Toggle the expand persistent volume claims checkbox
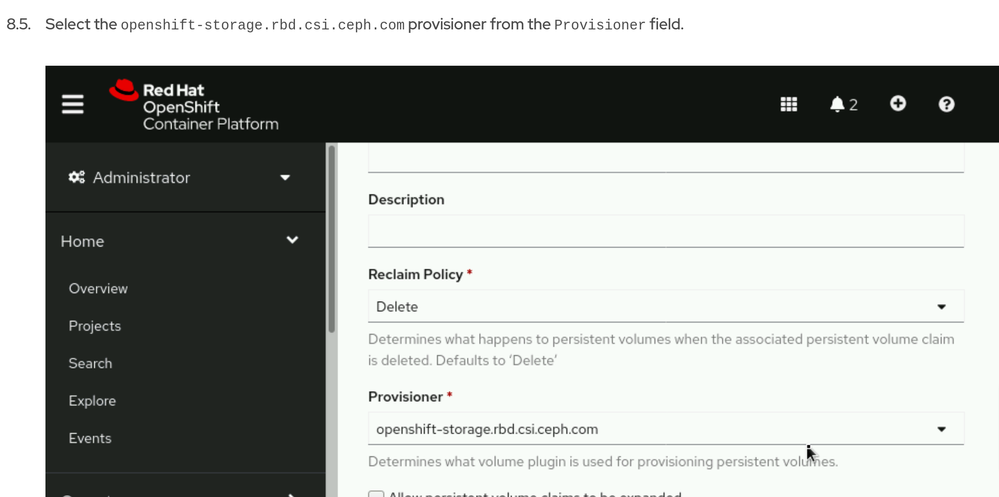Screen dimensions: 999x497 376,494
